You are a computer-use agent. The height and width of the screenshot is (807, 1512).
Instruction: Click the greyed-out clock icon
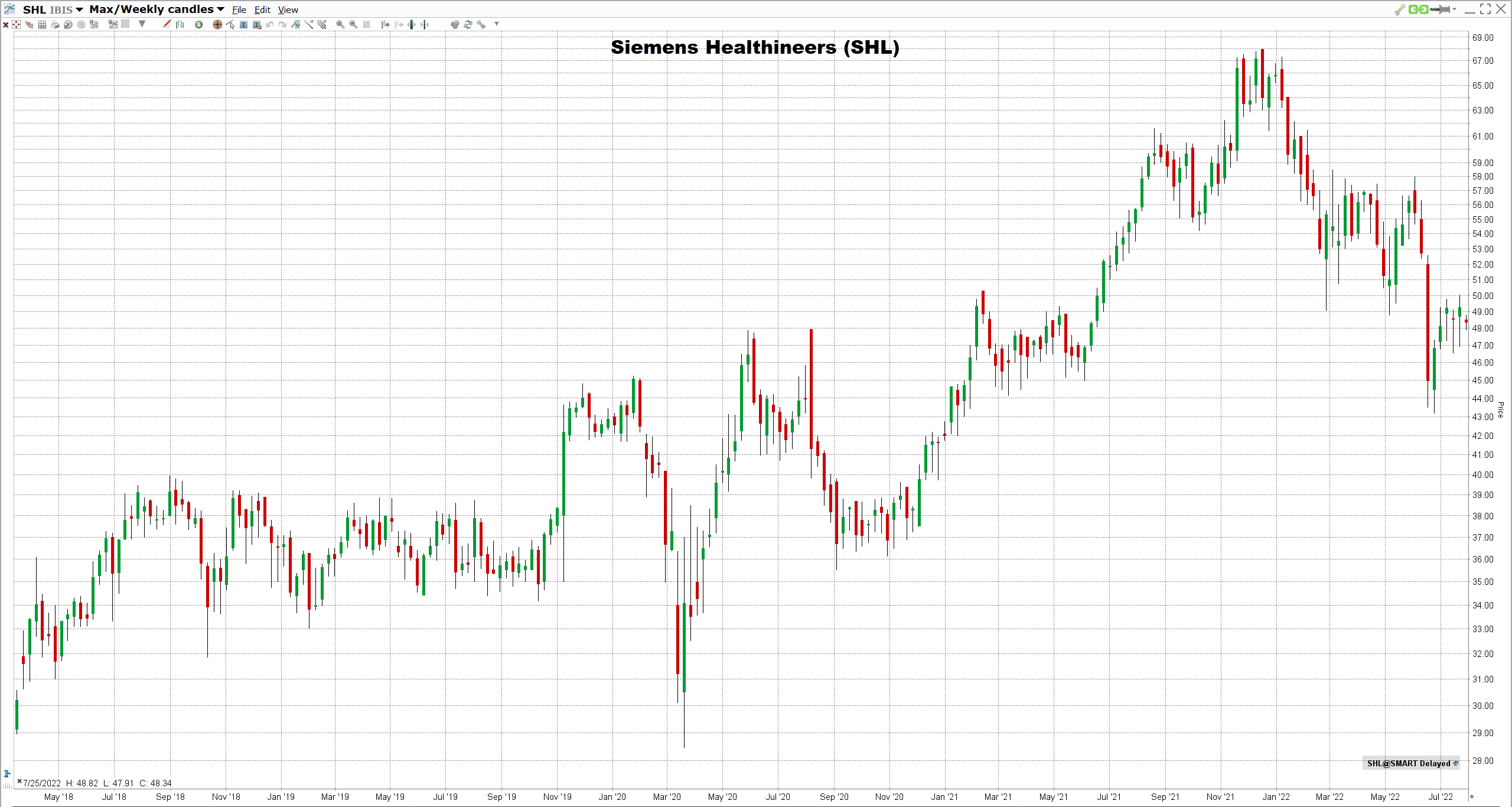coord(81,25)
